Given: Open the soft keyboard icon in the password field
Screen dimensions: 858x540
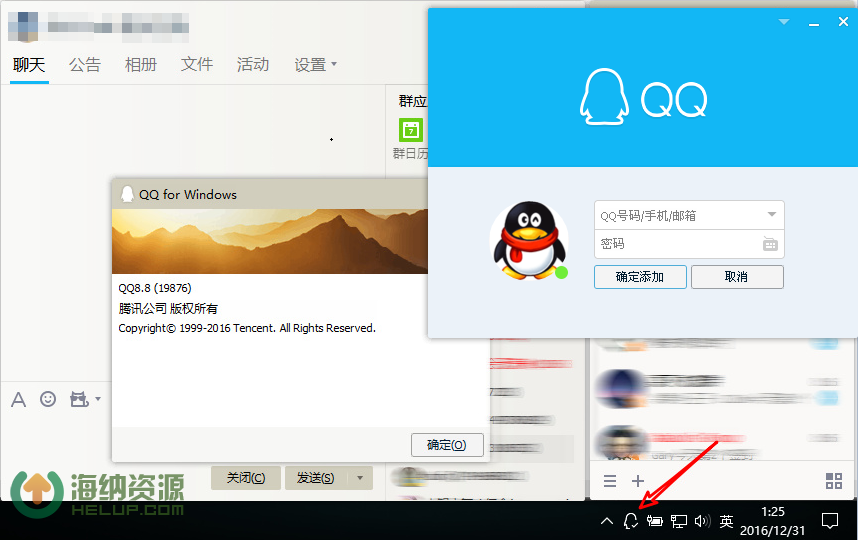Looking at the screenshot, I should tap(770, 243).
